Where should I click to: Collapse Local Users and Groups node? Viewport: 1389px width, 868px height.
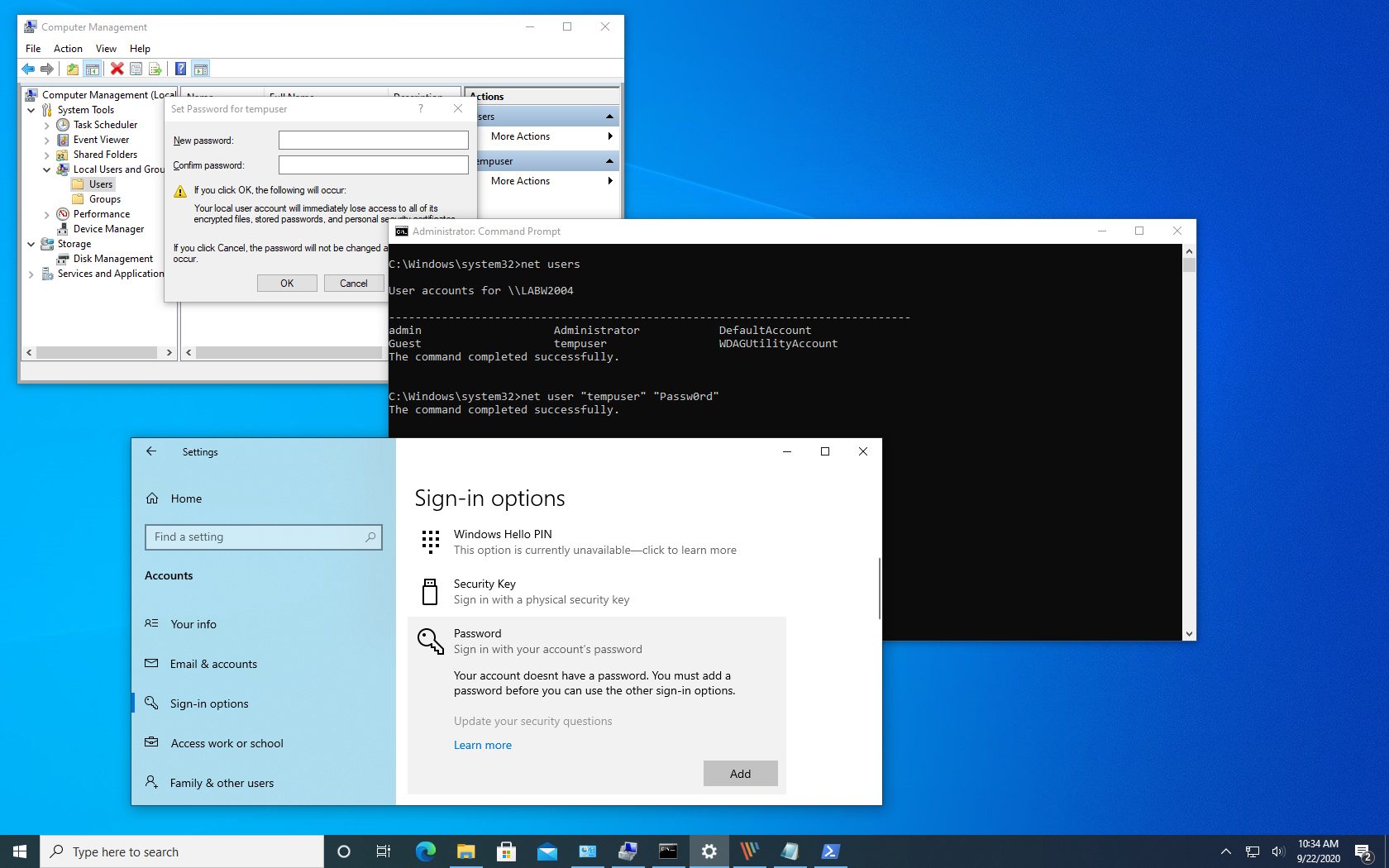pyautogui.click(x=46, y=169)
